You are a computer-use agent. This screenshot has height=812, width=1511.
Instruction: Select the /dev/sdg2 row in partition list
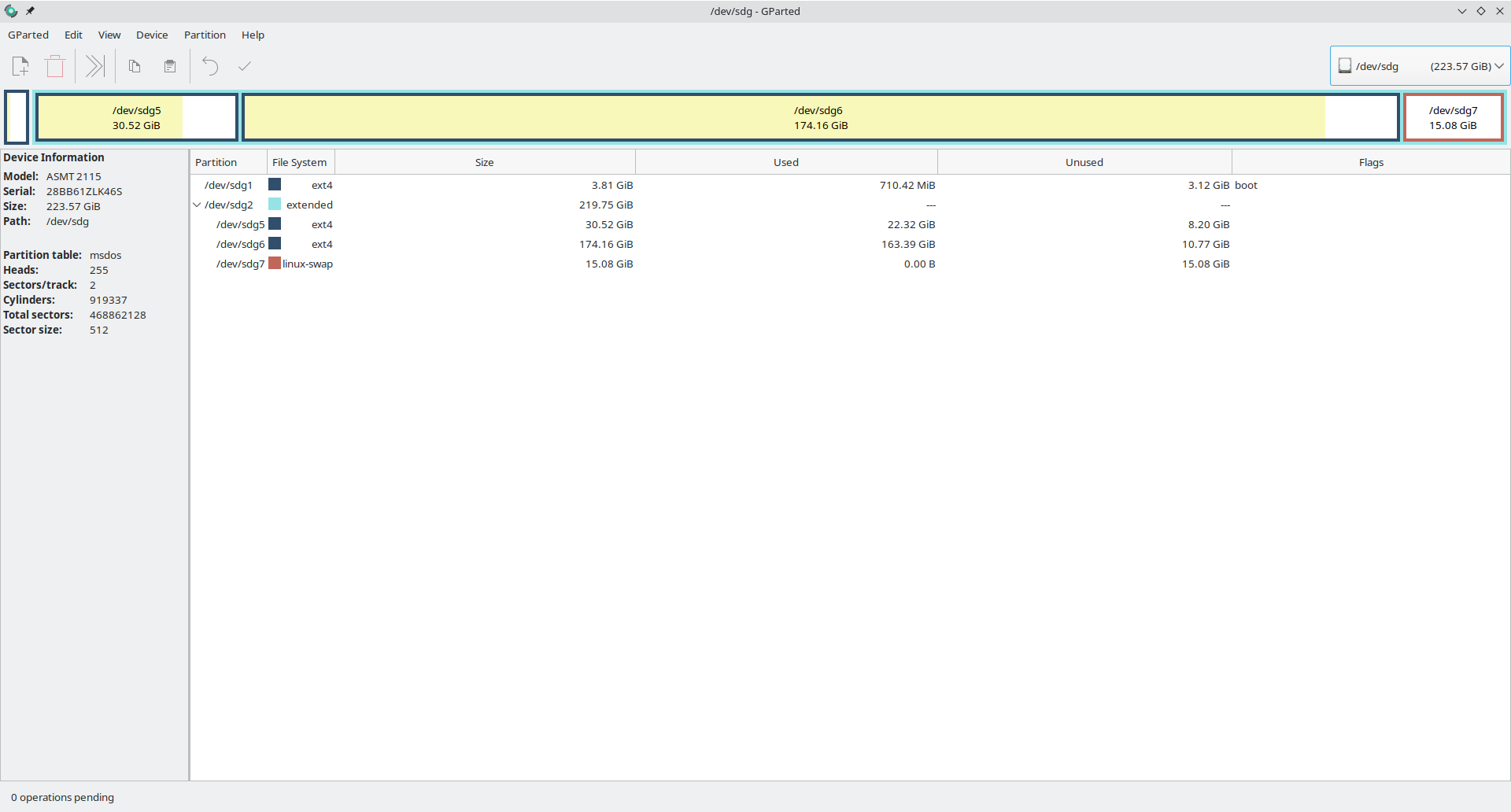coord(850,205)
